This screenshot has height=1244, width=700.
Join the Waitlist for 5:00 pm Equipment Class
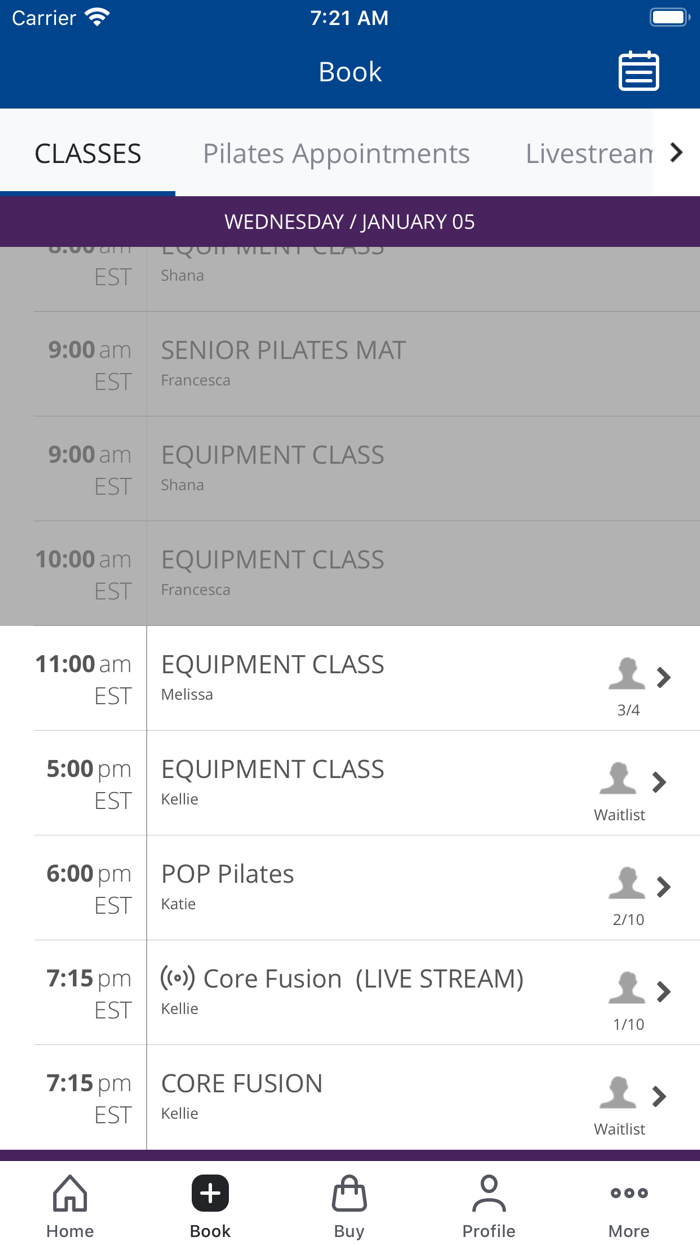pos(618,814)
